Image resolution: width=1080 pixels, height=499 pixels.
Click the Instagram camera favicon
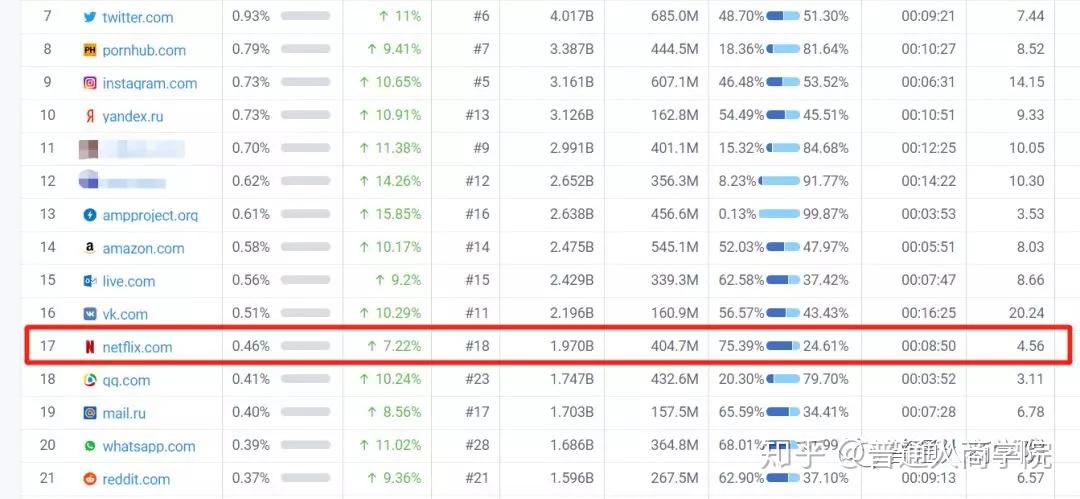[90, 83]
